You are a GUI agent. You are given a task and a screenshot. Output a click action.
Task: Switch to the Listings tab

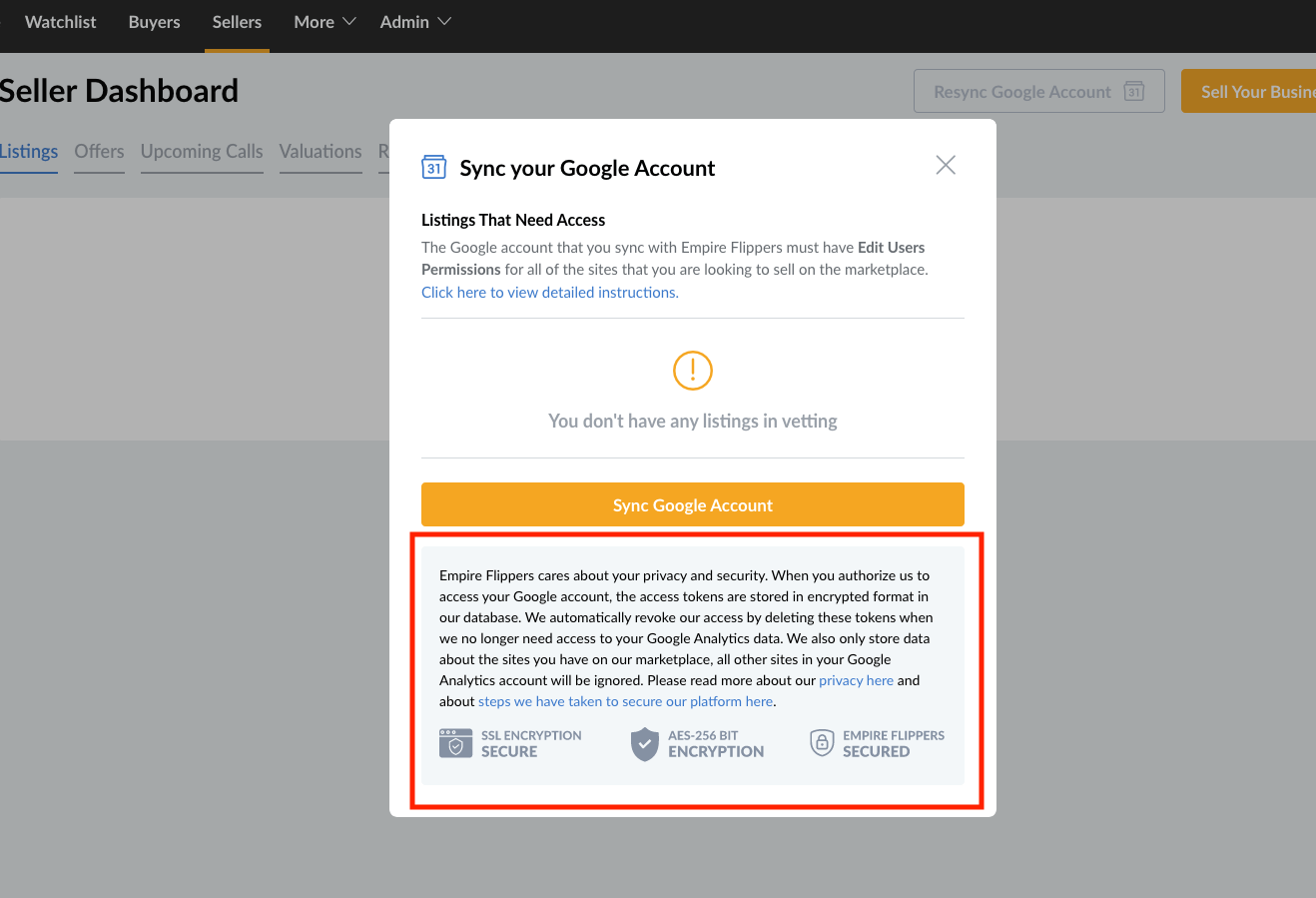tap(29, 152)
